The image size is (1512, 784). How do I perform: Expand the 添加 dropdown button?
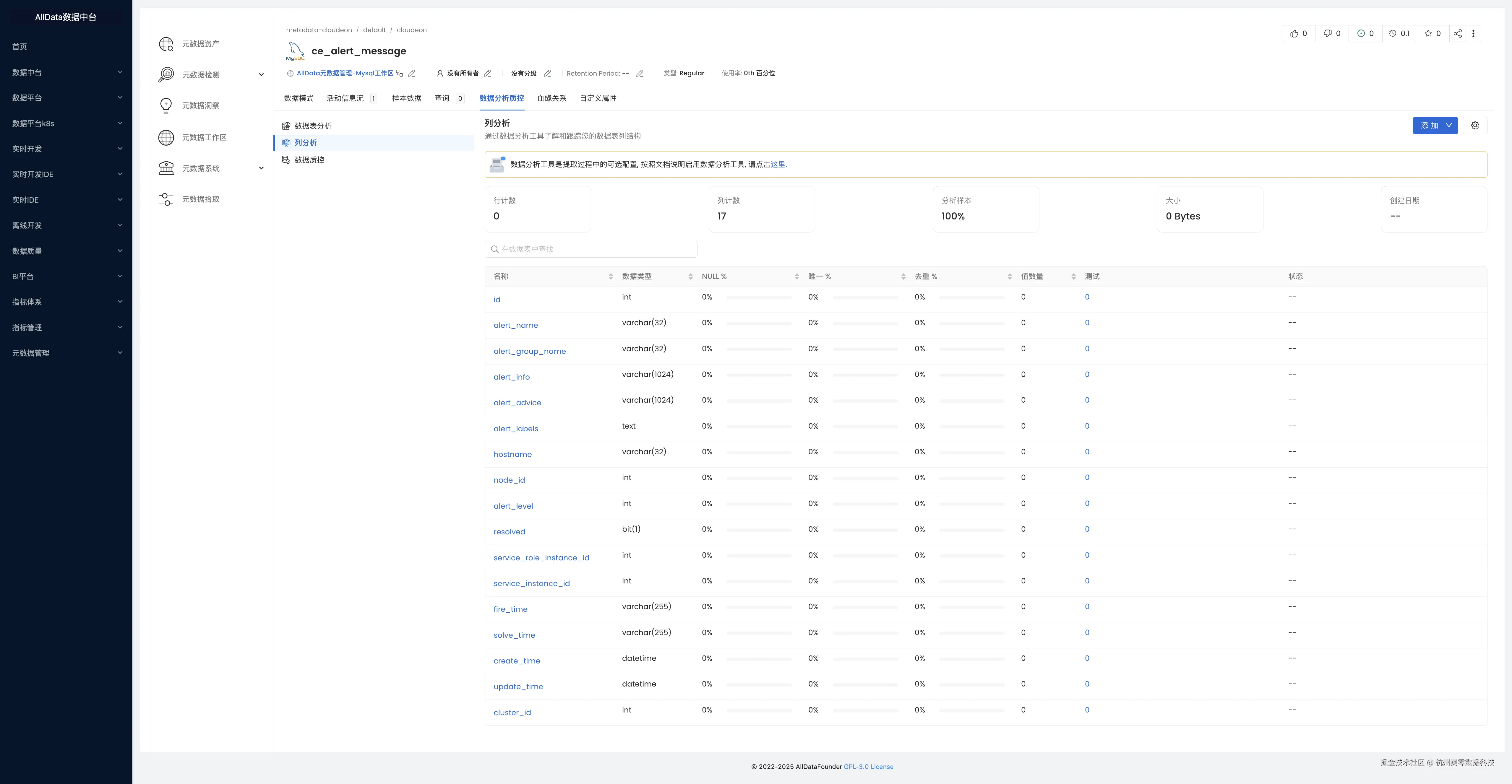(x=1448, y=126)
